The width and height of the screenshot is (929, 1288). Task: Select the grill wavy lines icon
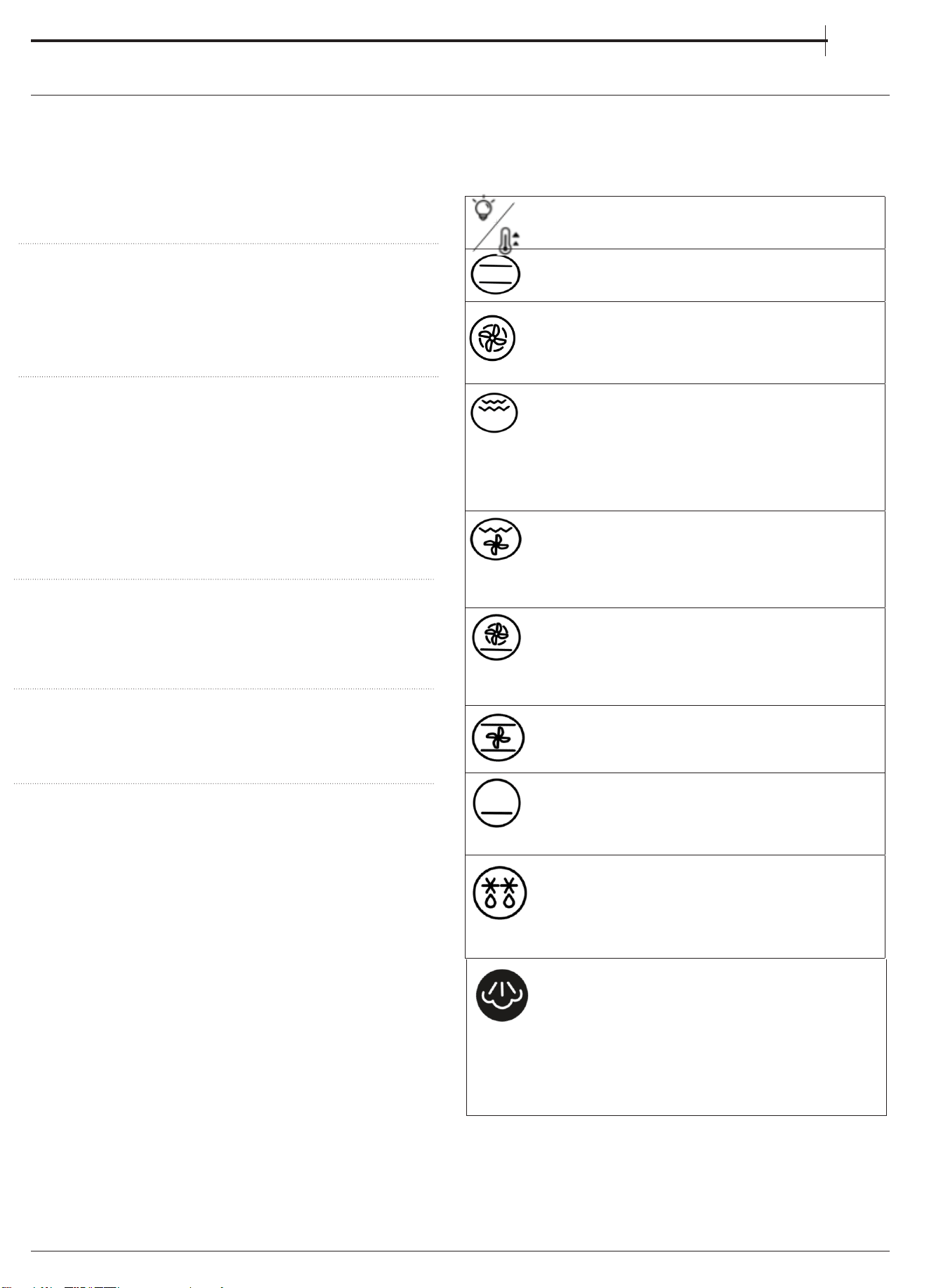pyautogui.click(x=494, y=412)
